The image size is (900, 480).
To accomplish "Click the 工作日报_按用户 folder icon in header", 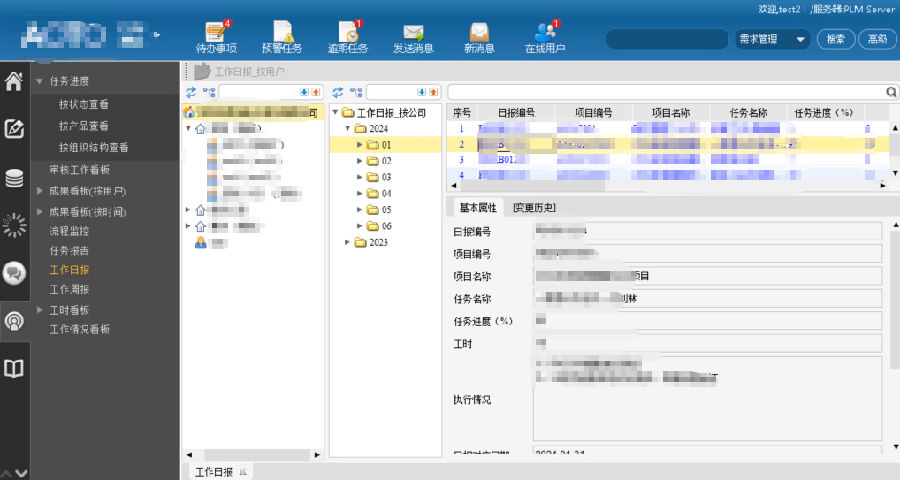I will point(202,72).
